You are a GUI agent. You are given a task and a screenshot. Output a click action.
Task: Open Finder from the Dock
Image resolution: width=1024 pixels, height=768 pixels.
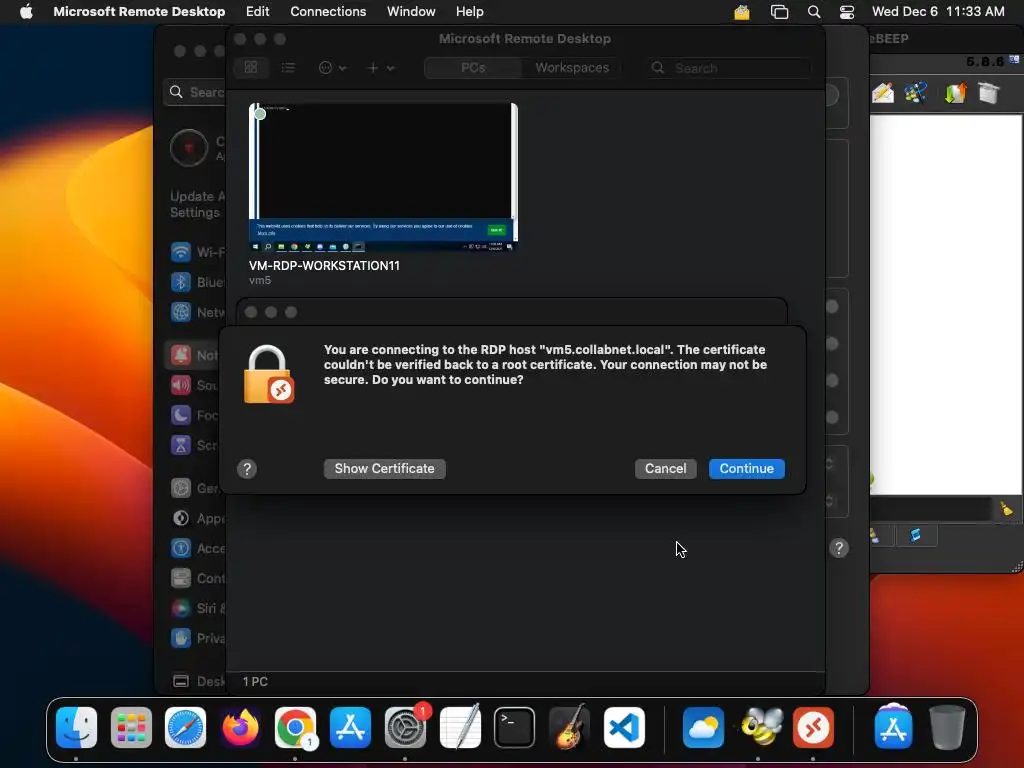pos(76,727)
